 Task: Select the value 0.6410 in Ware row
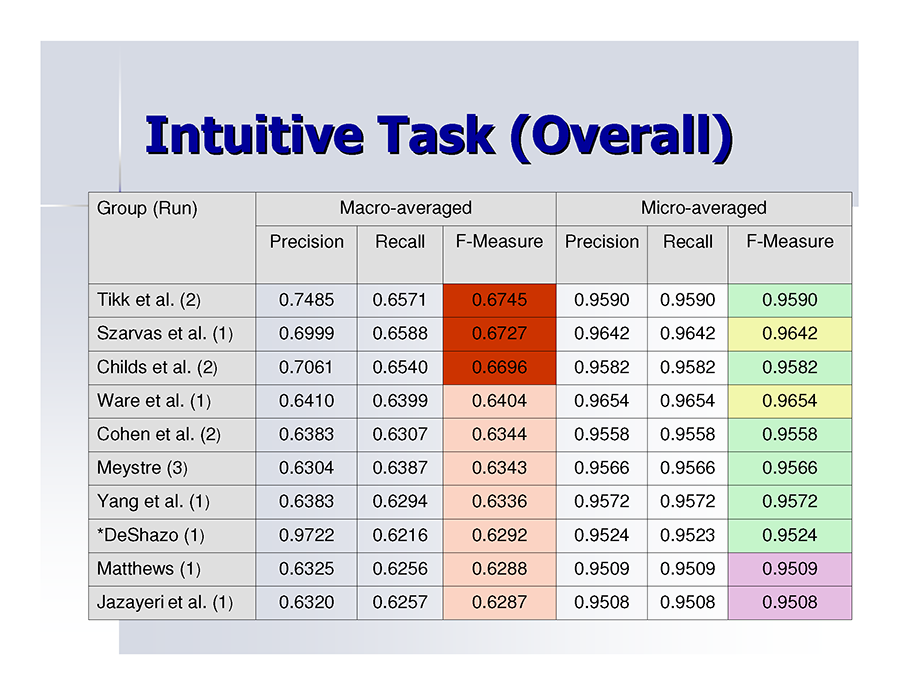(x=307, y=401)
